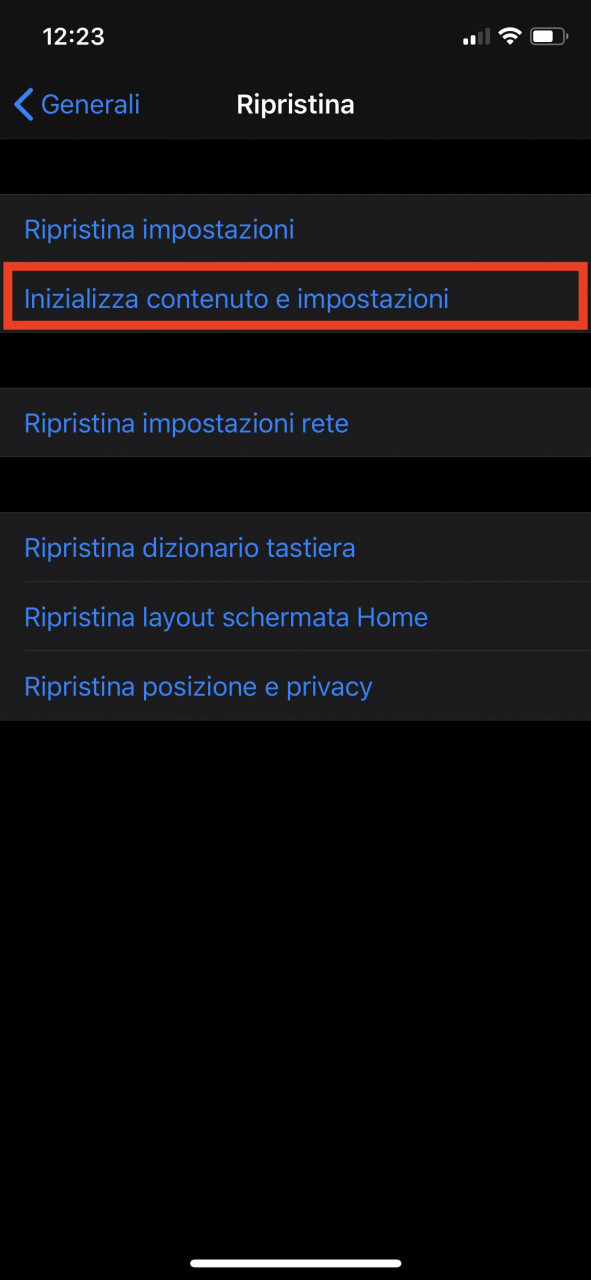The width and height of the screenshot is (591, 1280).
Task: Choose Inizializza contenuto e impostazioni
Action: point(295,298)
